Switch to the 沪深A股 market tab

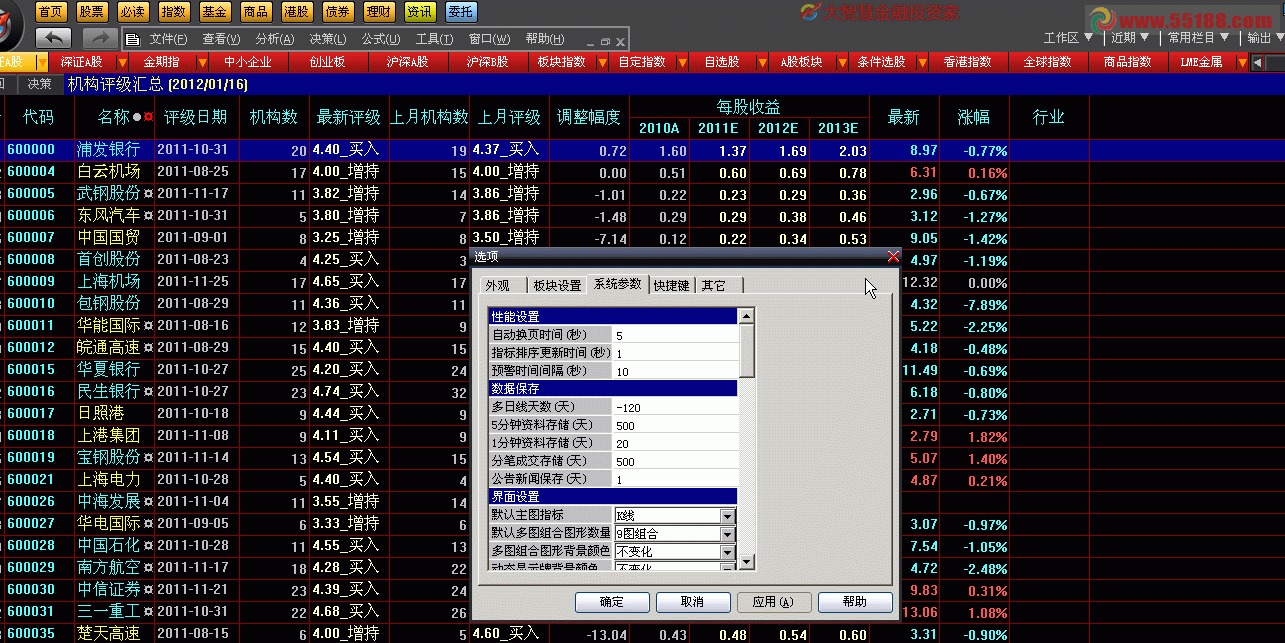click(407, 62)
